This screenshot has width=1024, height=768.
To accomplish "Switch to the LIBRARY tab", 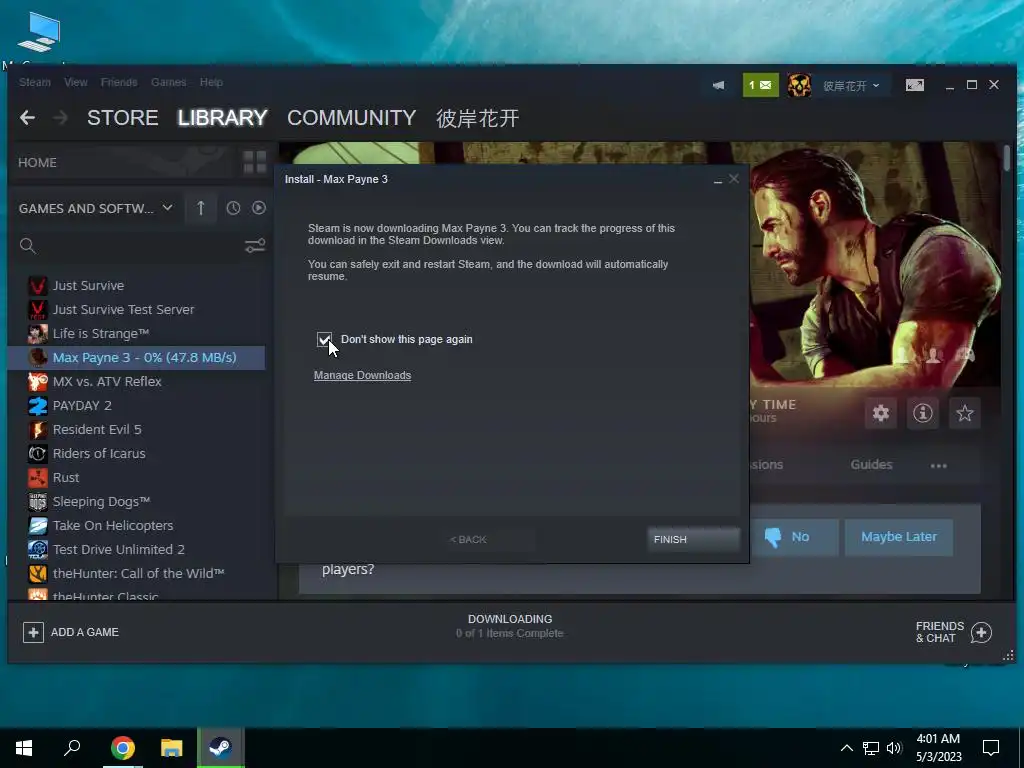I will [x=222, y=118].
